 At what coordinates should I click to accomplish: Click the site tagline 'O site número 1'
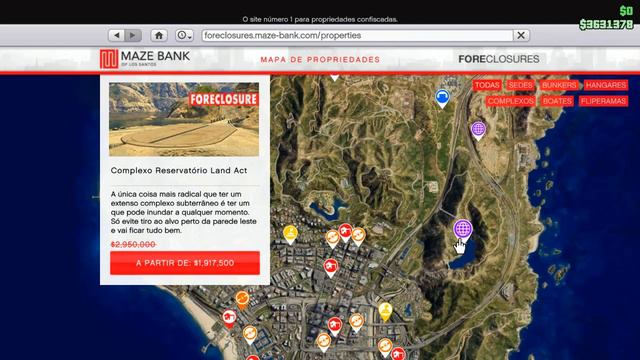(x=320, y=19)
